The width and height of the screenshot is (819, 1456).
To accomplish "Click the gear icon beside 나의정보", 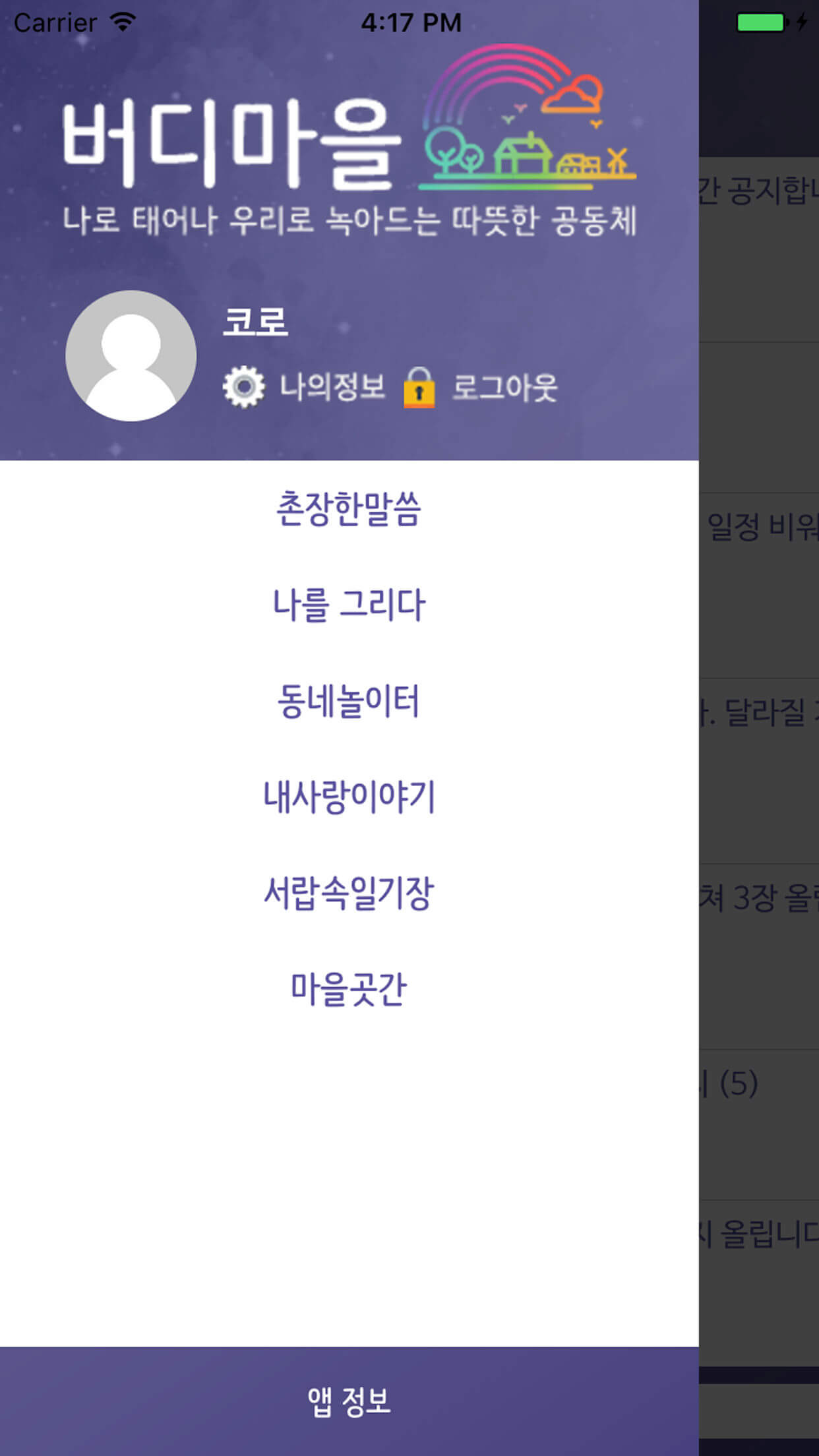I will pos(243,387).
